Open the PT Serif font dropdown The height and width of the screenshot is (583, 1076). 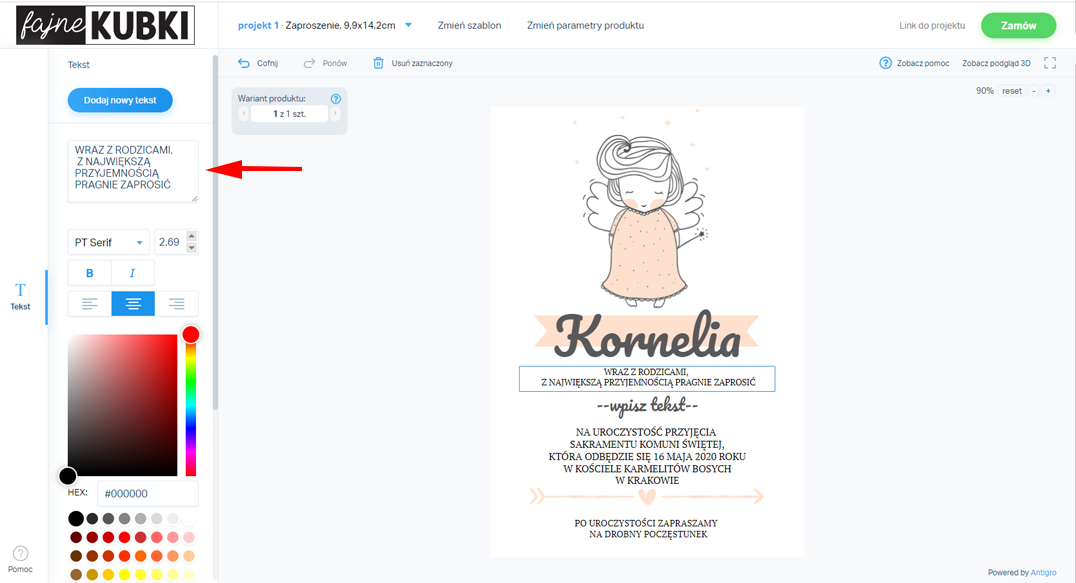tap(108, 242)
